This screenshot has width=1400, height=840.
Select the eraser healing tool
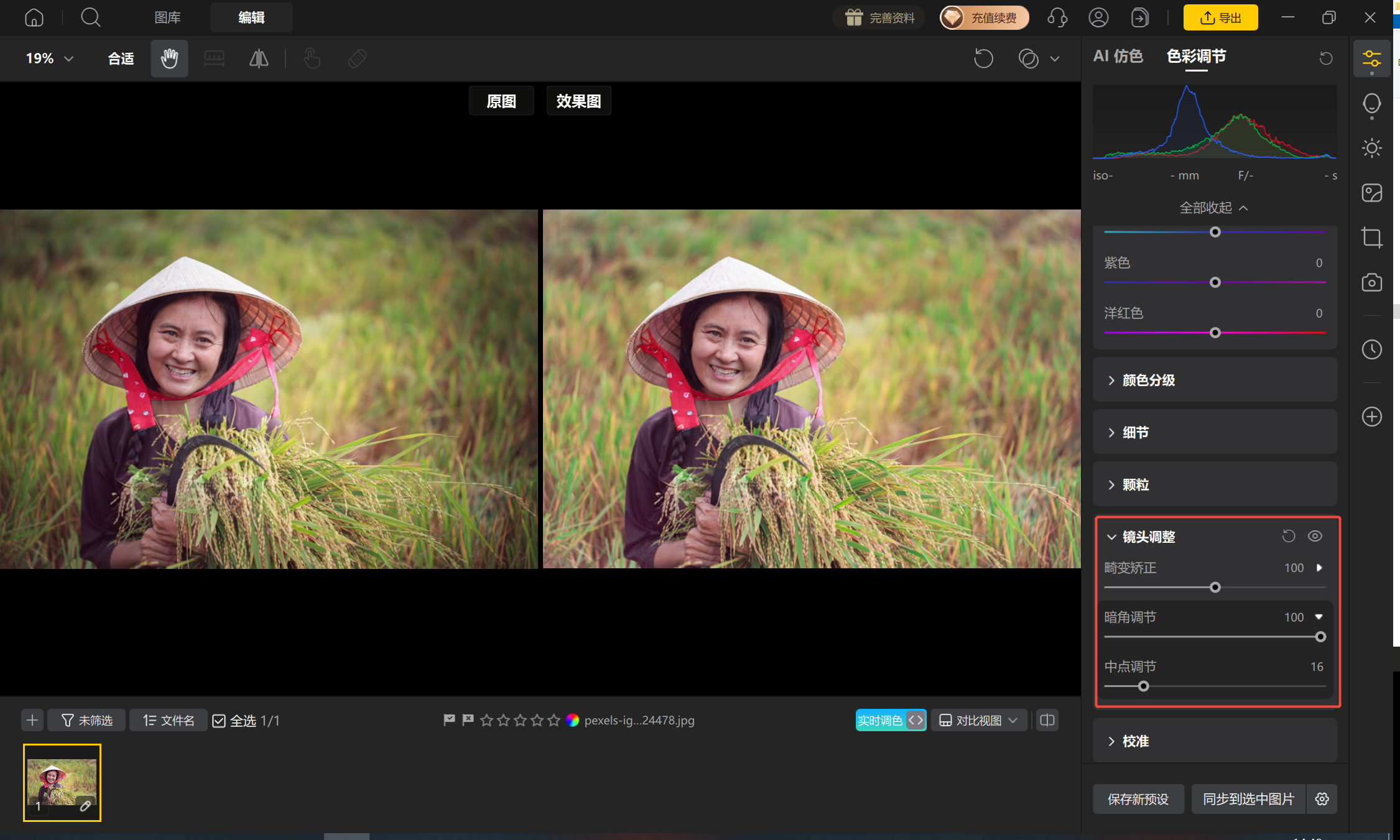(358, 58)
